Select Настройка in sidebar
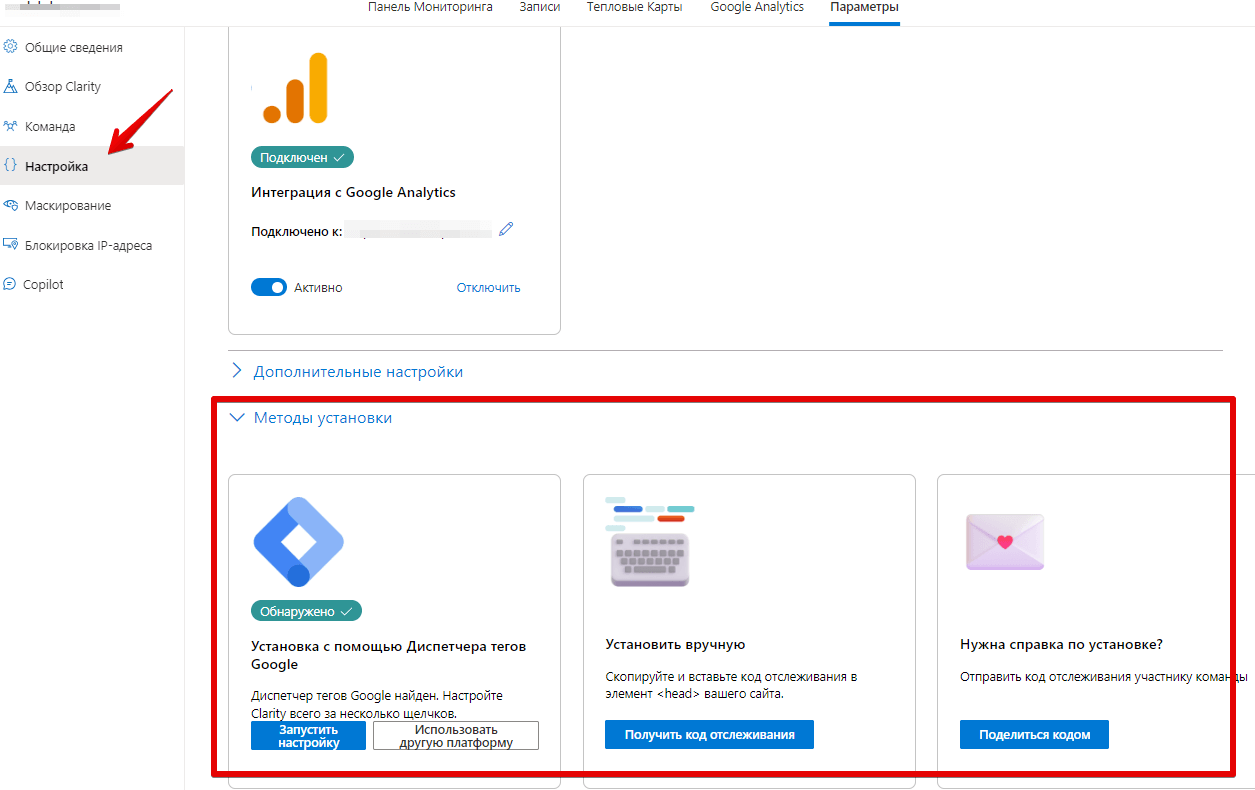The image size is (1255, 790). [x=92, y=166]
